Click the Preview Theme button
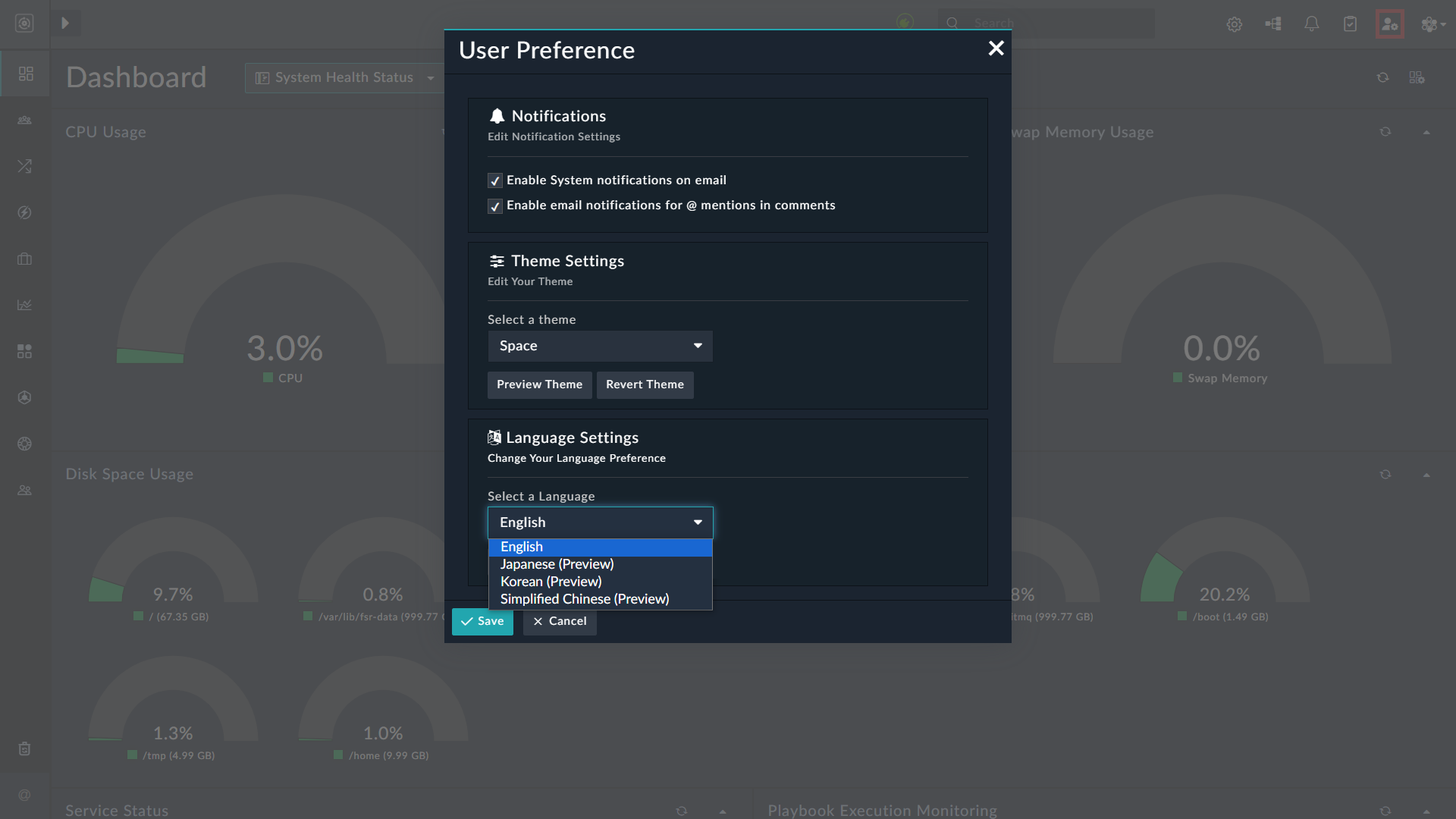Screen dimensions: 1456x819 (x=539, y=384)
